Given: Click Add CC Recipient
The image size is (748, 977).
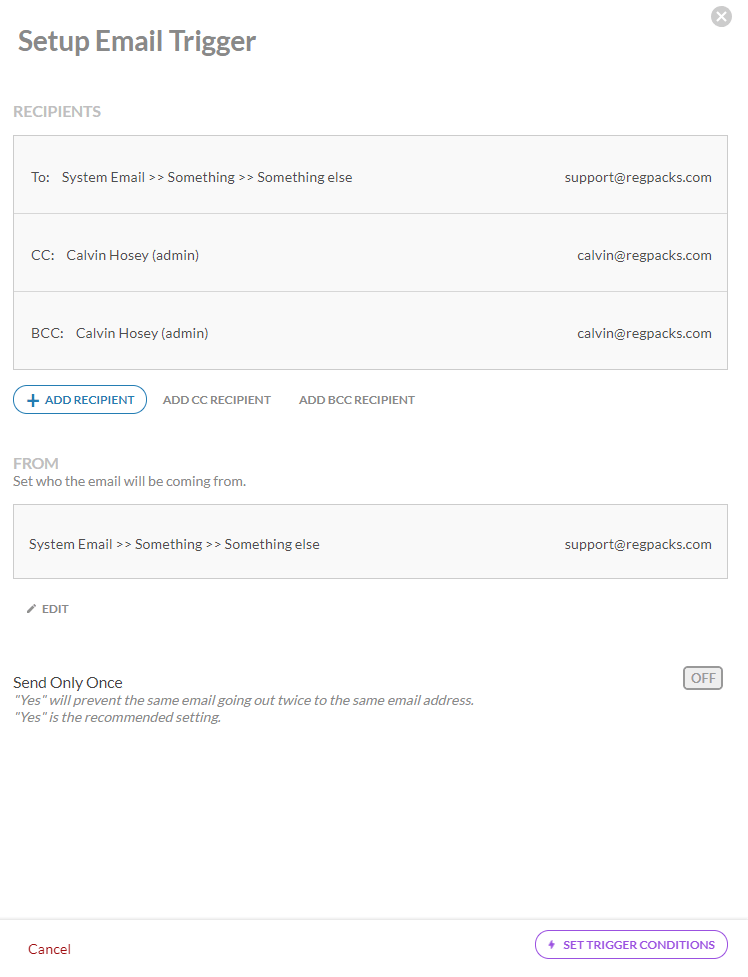Looking at the screenshot, I should (216, 400).
